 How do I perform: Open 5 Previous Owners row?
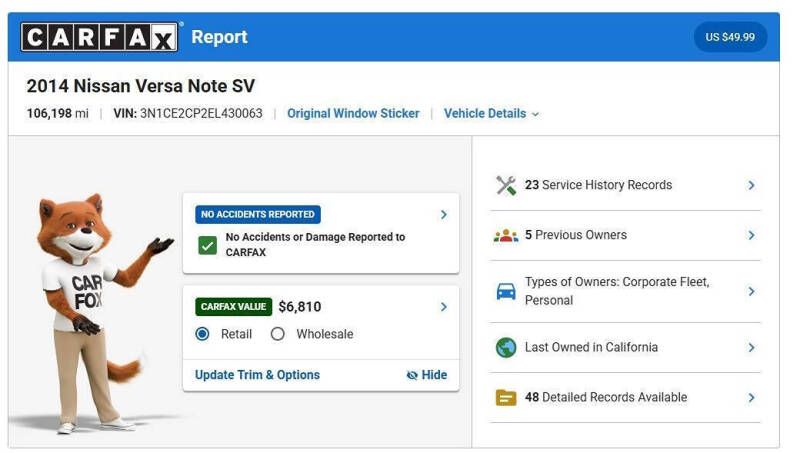point(625,235)
